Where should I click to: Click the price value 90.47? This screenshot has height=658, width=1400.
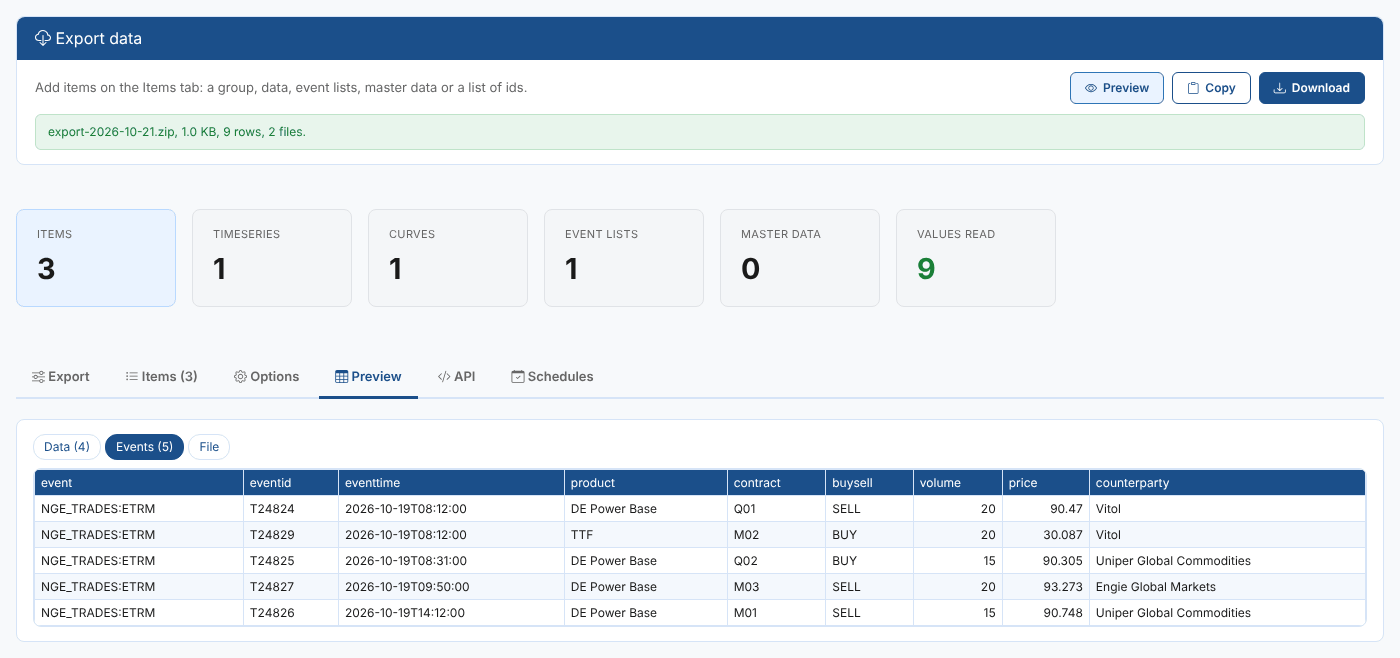[x=1046, y=509]
